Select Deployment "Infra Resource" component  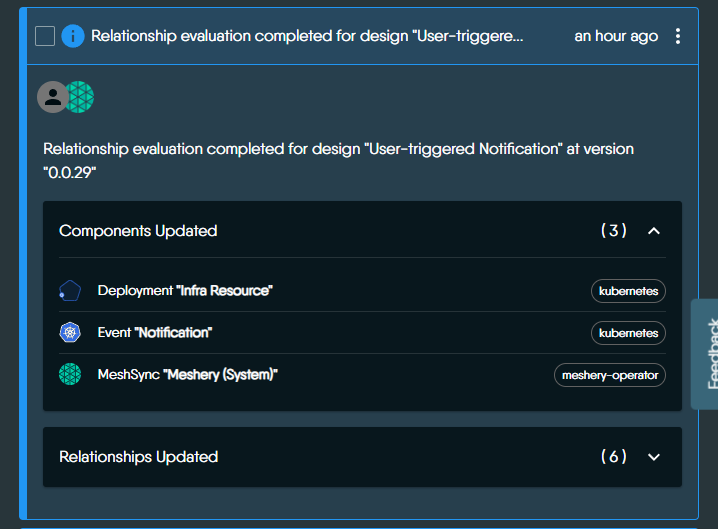pos(185,291)
